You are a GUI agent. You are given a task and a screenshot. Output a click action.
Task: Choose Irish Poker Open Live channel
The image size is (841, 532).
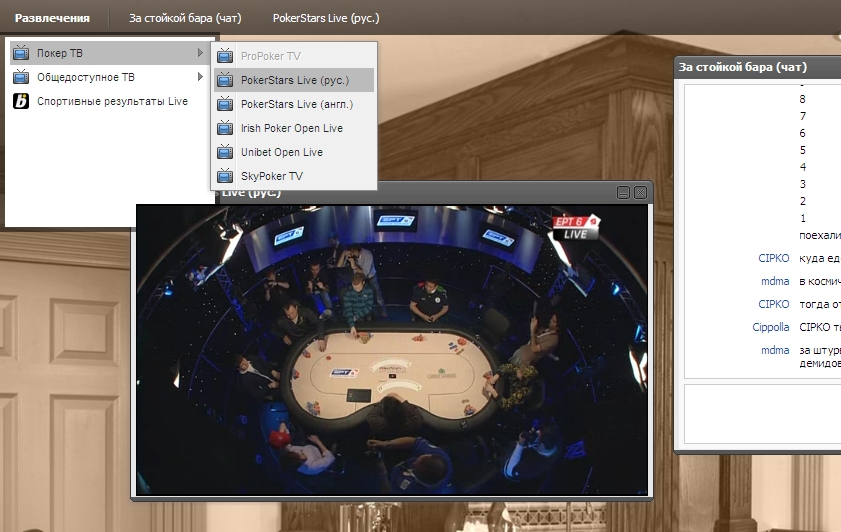click(x=294, y=128)
